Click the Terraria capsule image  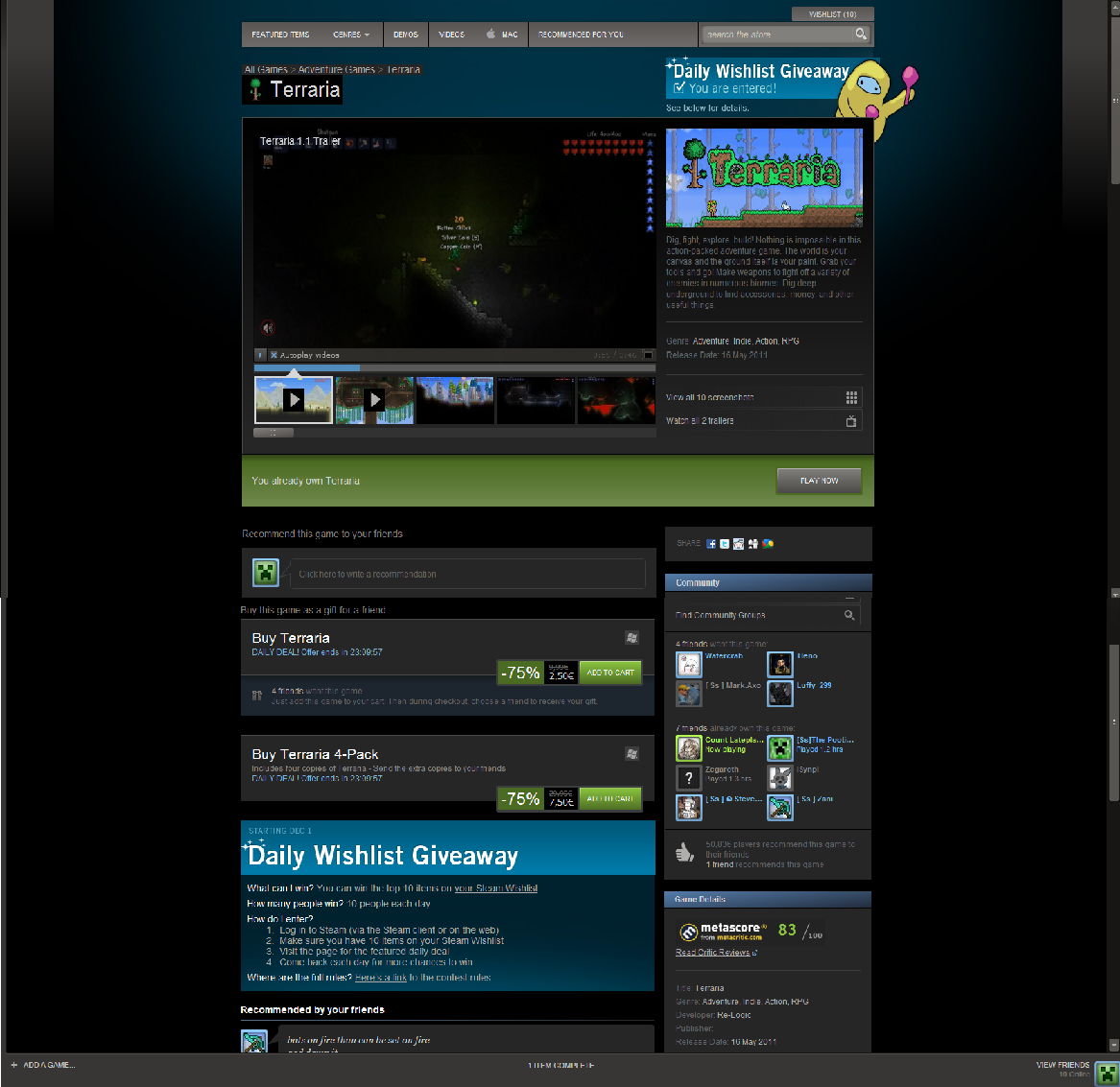[764, 177]
